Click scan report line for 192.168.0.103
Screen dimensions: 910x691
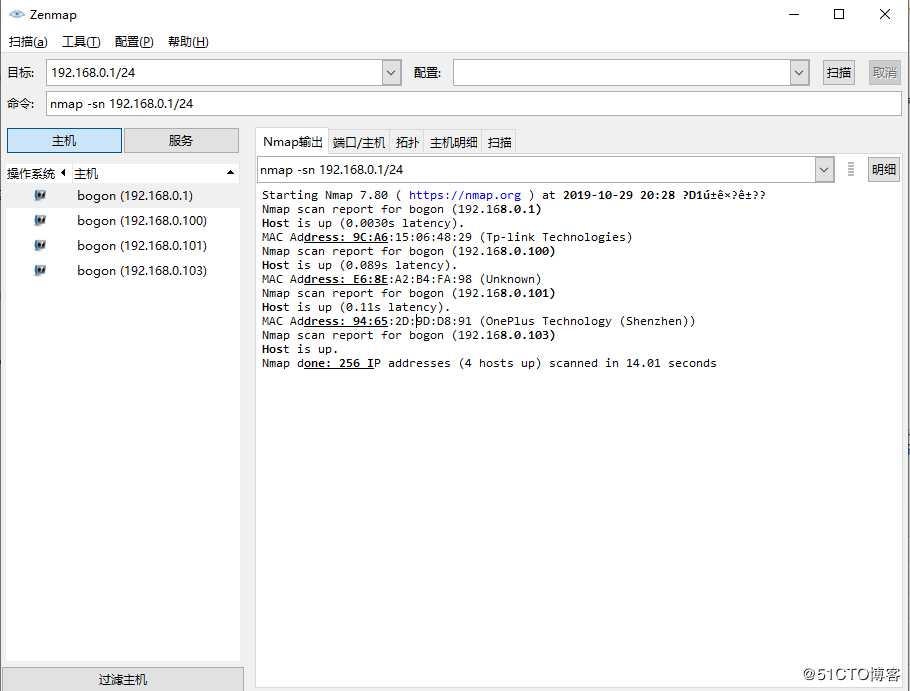[409, 335]
